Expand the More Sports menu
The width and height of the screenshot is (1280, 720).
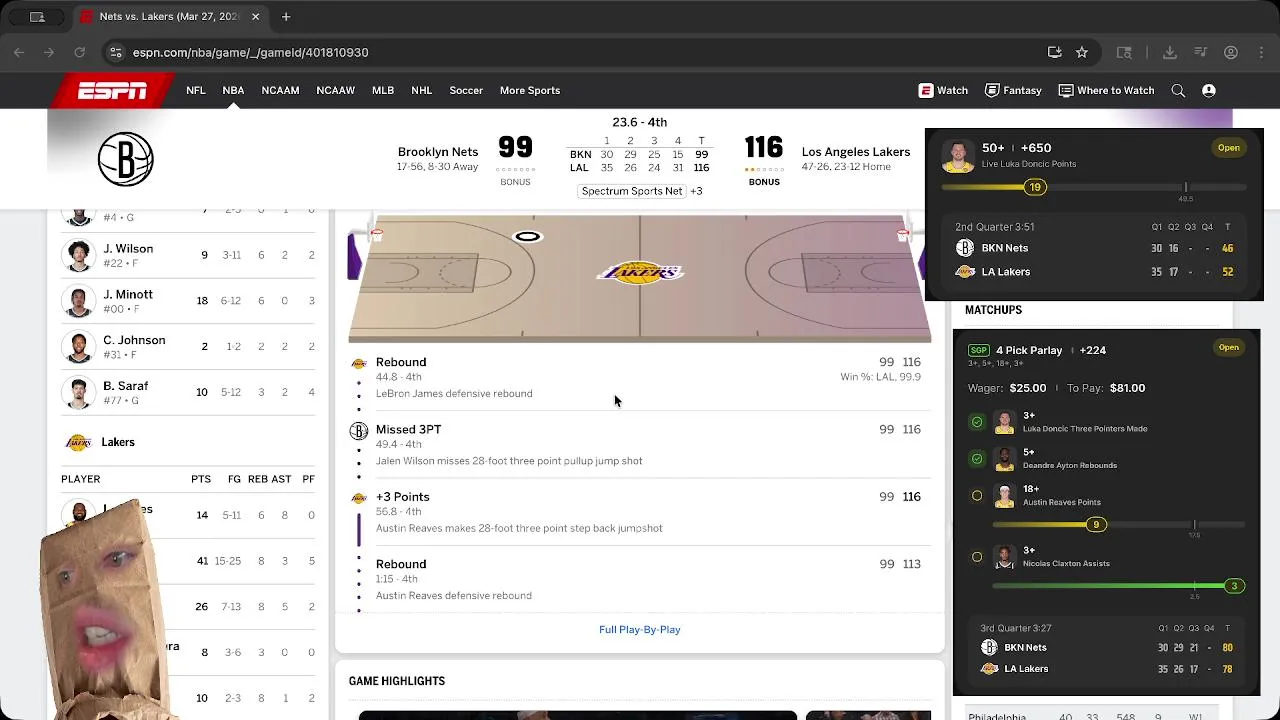click(530, 91)
